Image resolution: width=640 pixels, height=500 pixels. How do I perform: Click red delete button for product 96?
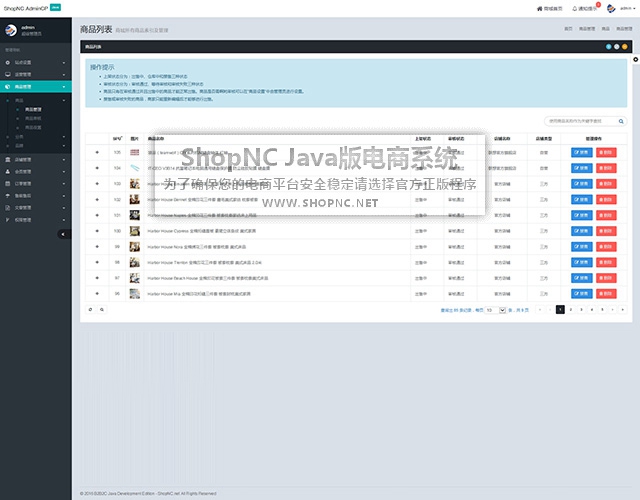pos(606,293)
